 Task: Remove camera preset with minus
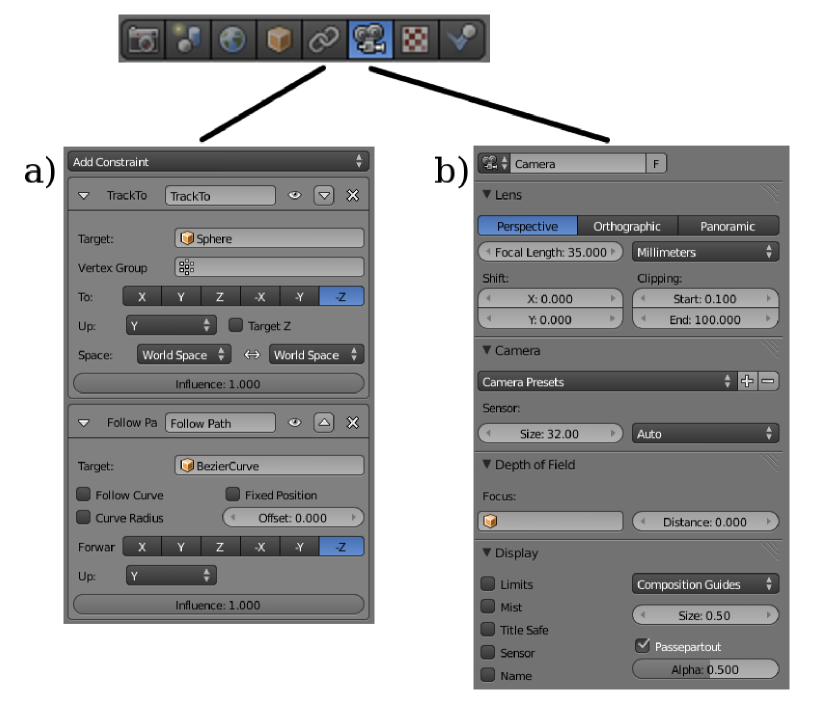768,381
